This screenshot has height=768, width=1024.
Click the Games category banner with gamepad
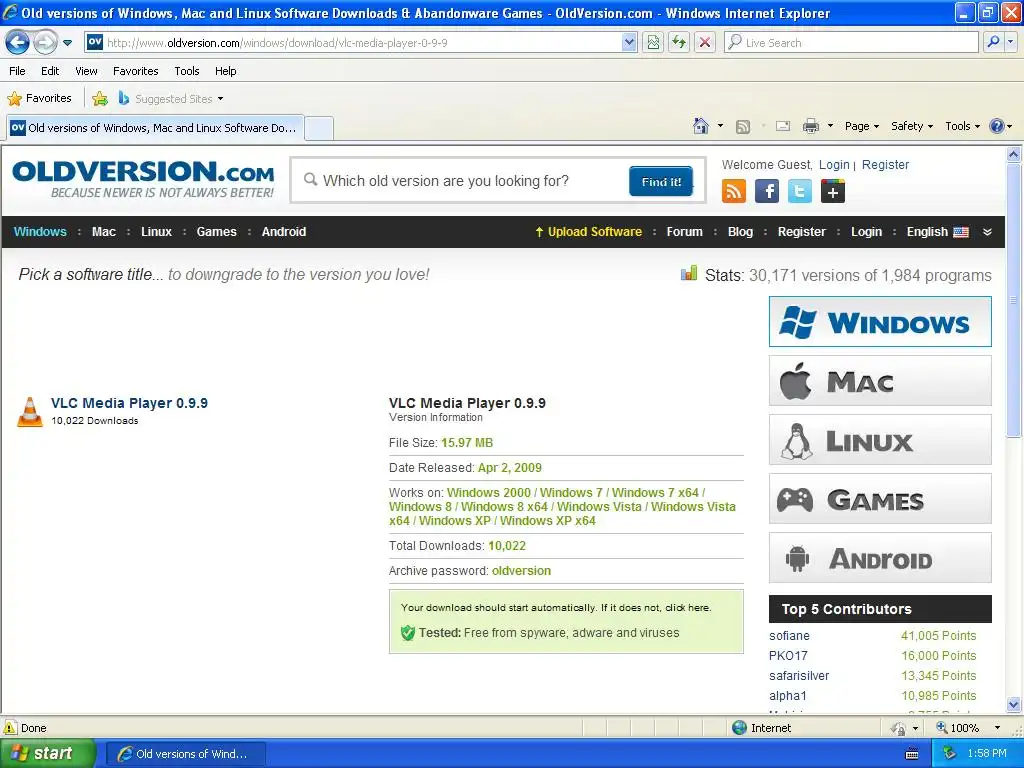coord(880,499)
